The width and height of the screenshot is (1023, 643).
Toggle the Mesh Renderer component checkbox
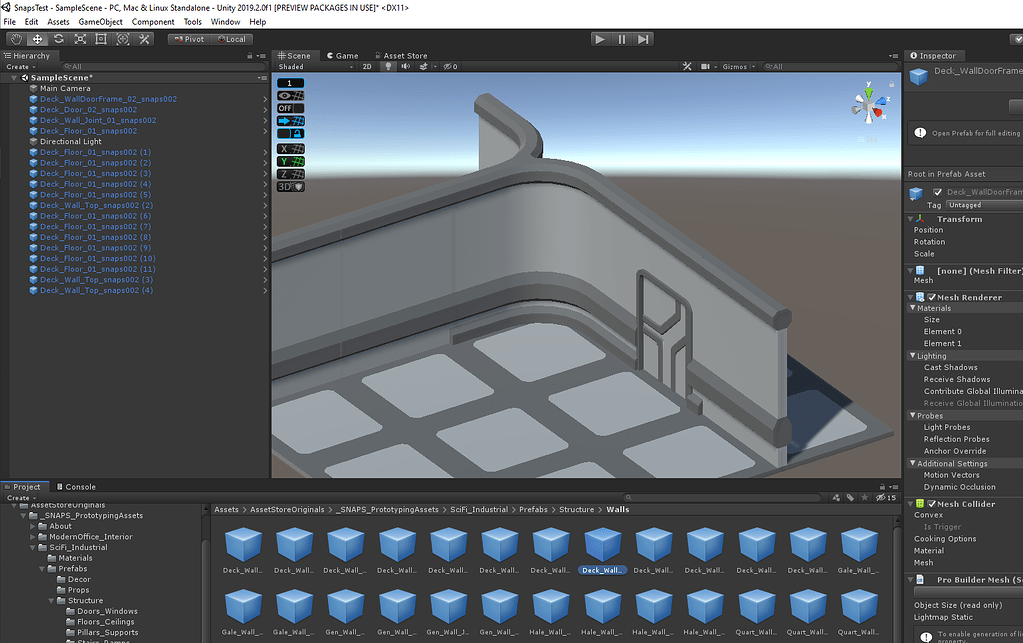932,298
